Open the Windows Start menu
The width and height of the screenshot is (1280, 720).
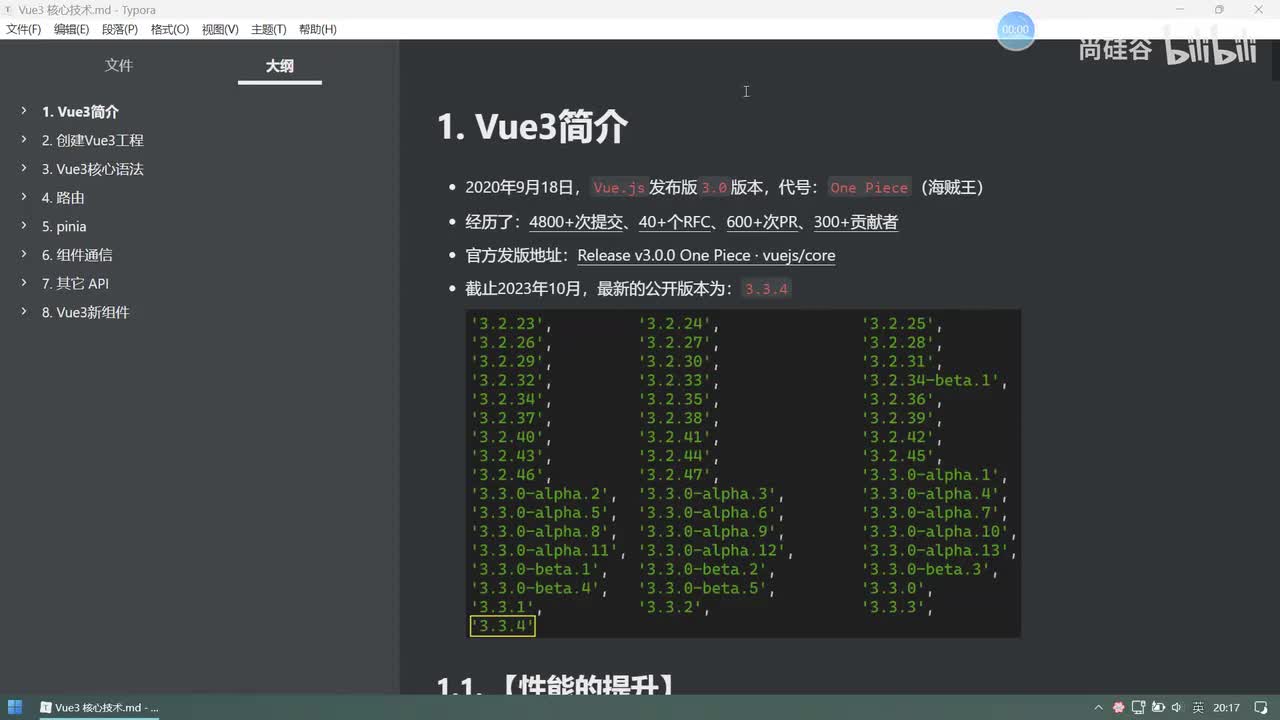point(13,707)
